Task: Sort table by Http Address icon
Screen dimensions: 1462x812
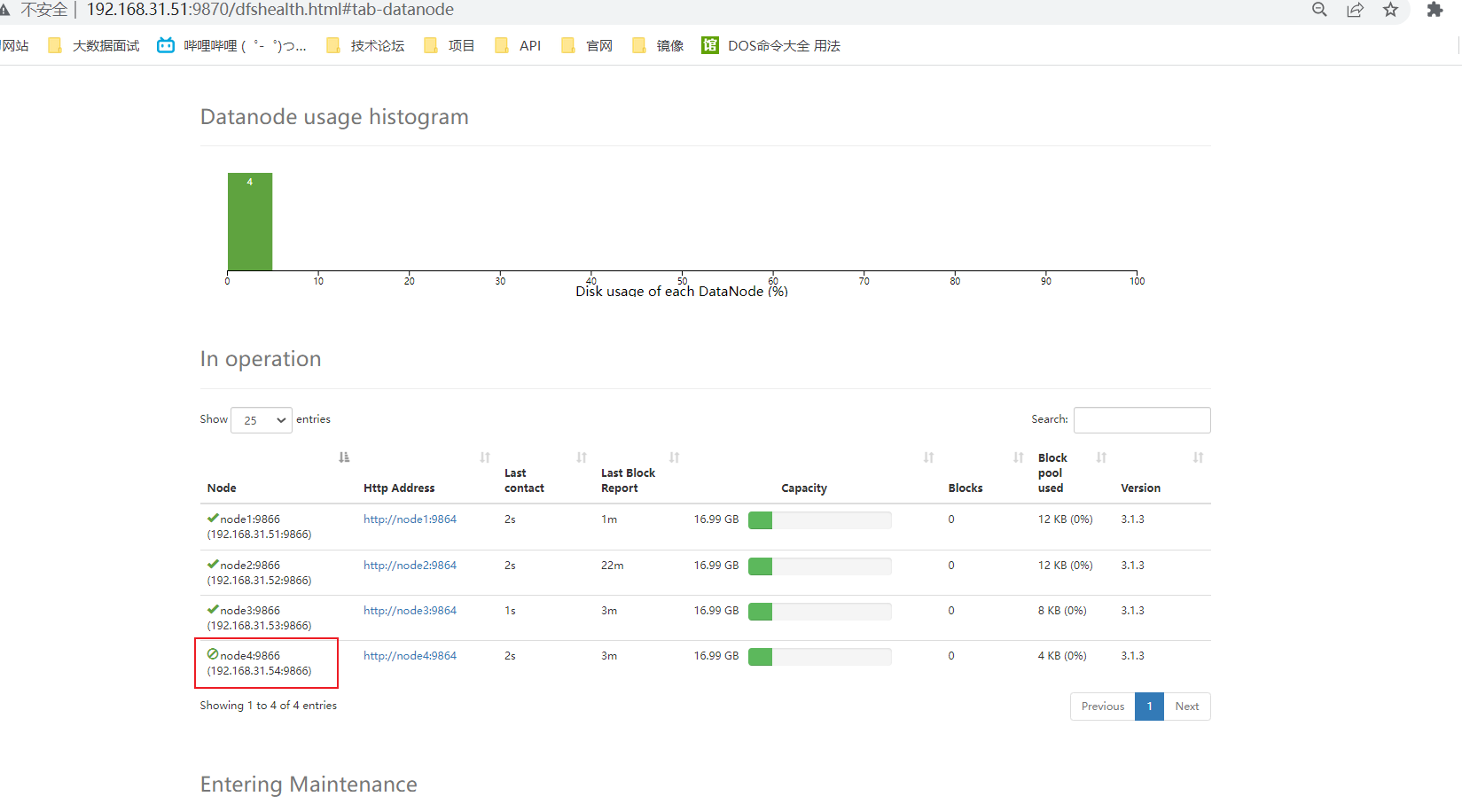Action: click(x=485, y=457)
